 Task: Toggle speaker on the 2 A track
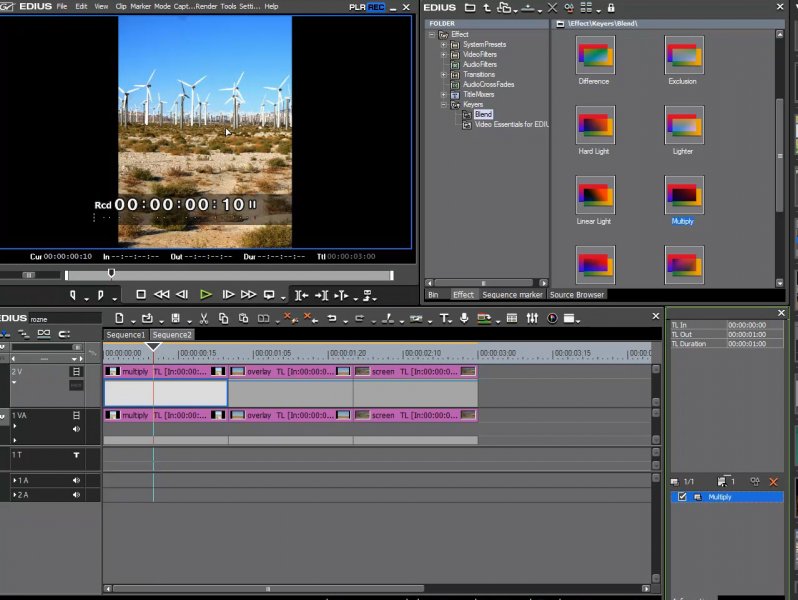tap(76, 495)
